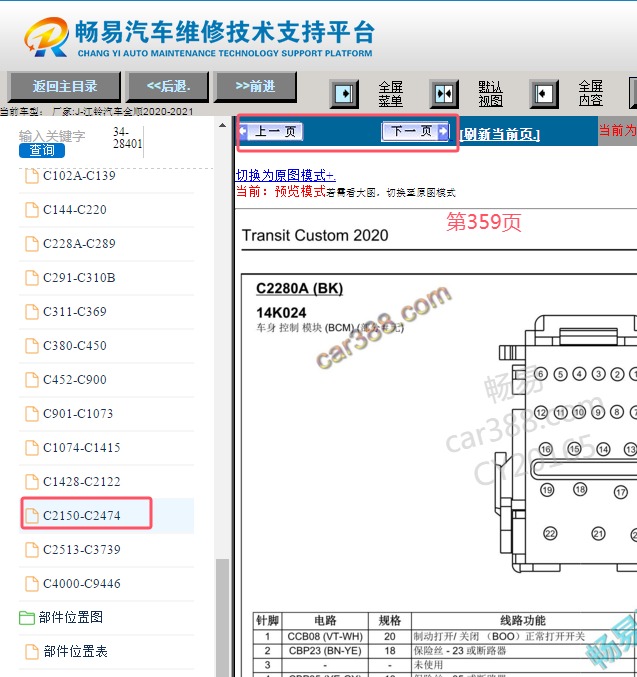
Task: Focus the keyword input field
Action: click(52, 136)
